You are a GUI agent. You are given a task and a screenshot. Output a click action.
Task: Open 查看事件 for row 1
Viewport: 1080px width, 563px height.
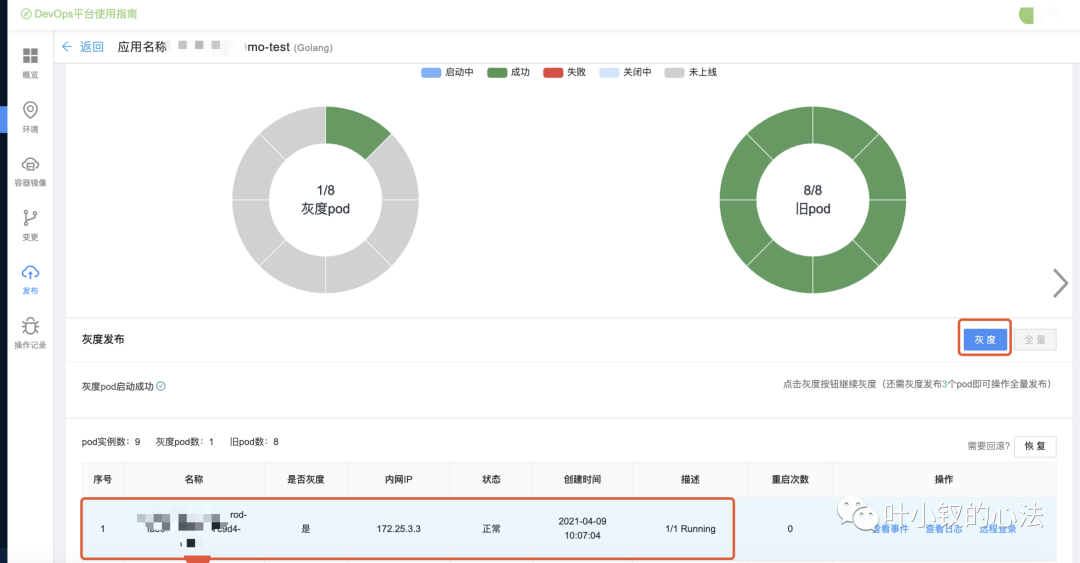[x=891, y=529]
